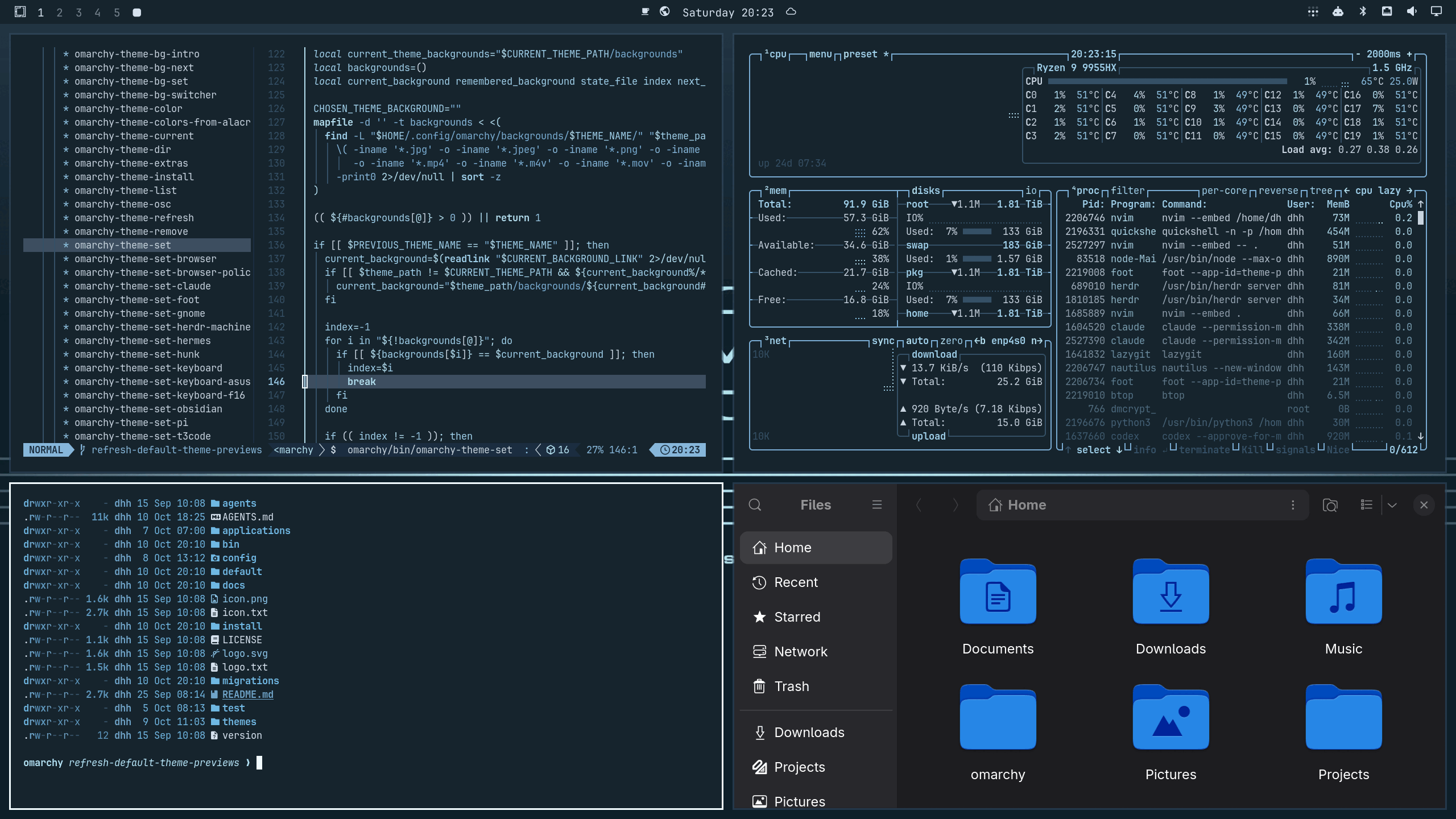Click the proc filter field in btop
This screenshot has width=1456, height=819.
[x=1127, y=191]
